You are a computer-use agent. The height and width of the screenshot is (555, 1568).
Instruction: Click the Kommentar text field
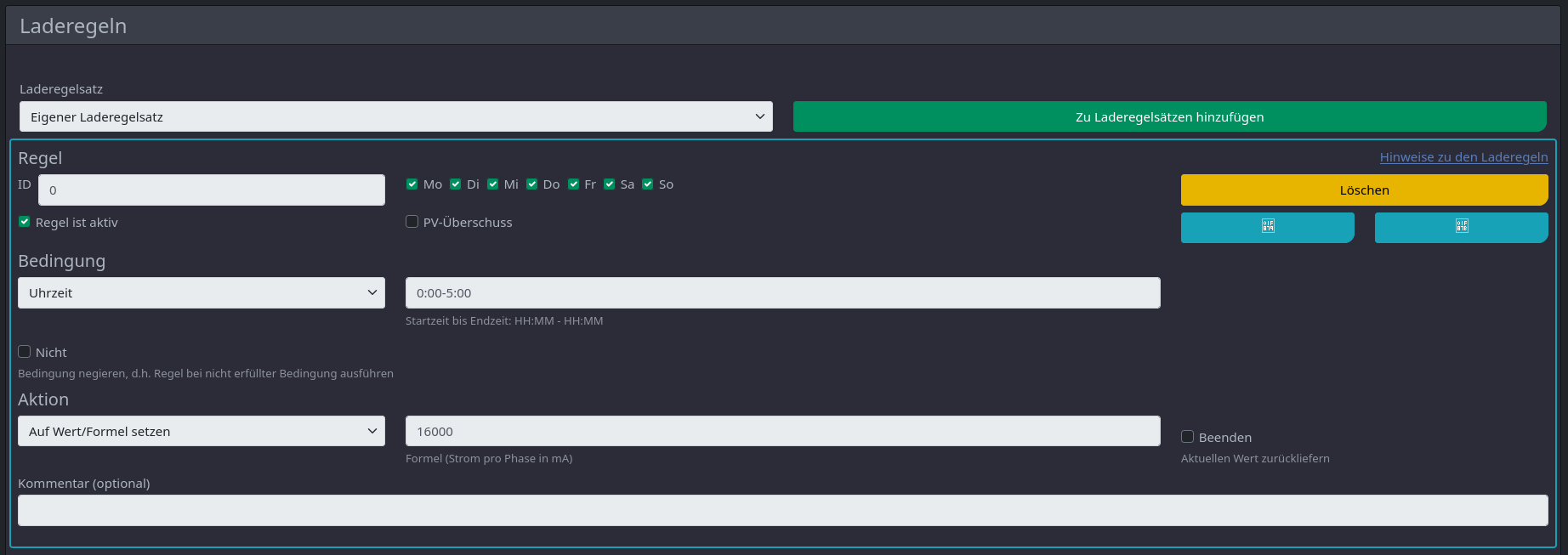pos(782,510)
